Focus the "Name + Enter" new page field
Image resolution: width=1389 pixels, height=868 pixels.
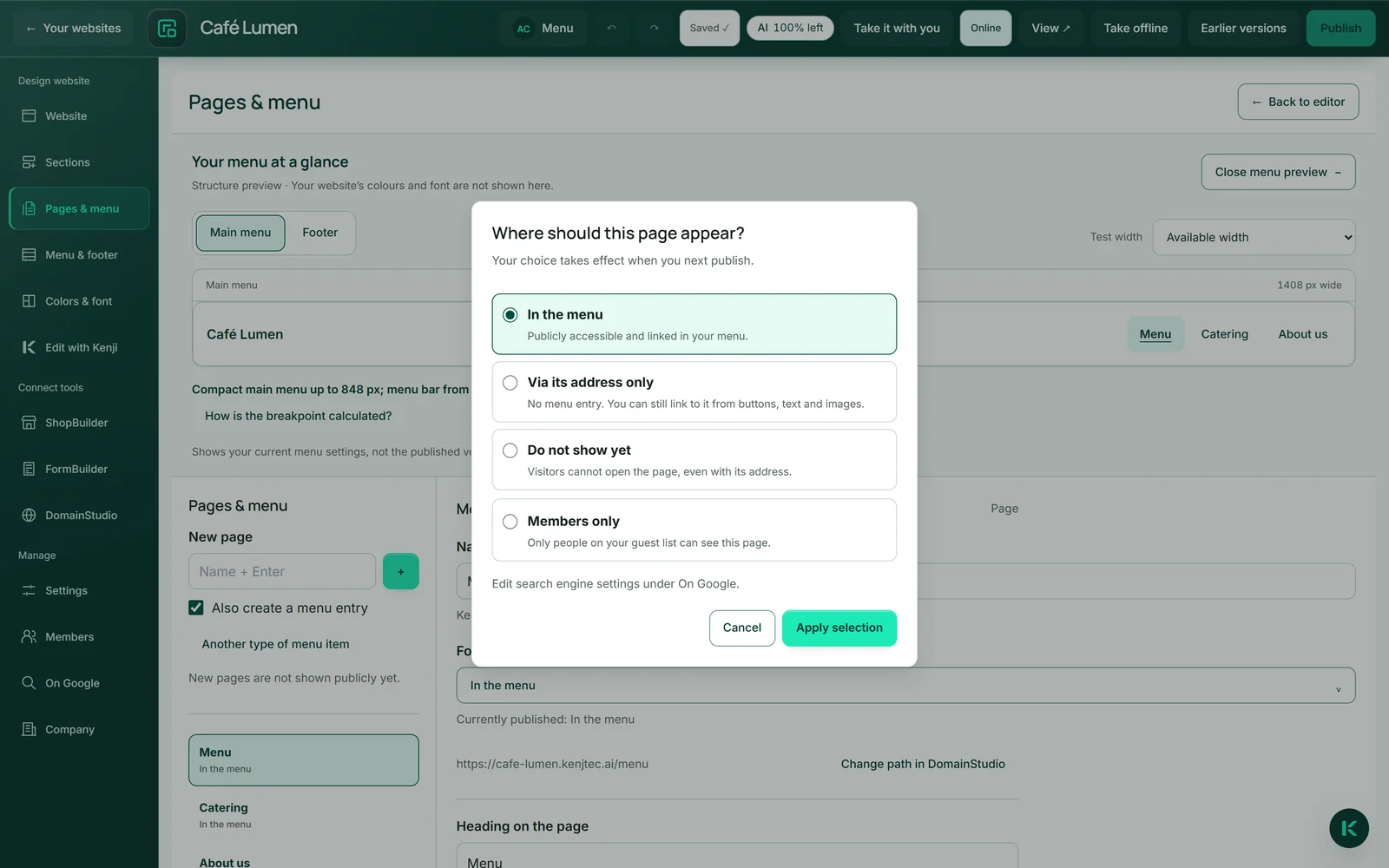click(282, 571)
